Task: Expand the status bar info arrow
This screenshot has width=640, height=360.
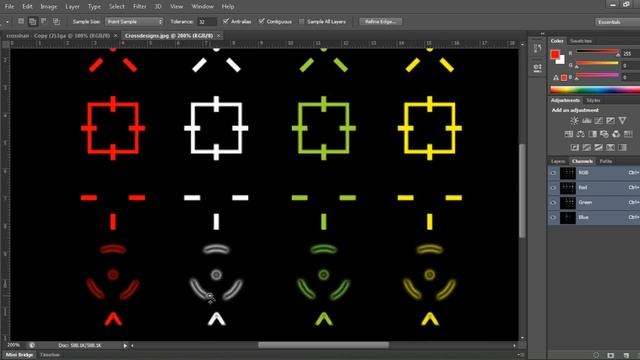Action: [125, 345]
